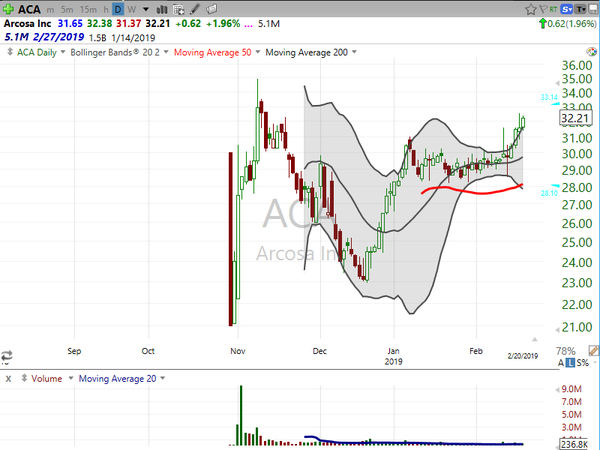Click the magenta ellipsis in data row
Image resolution: width=600 pixels, height=450 pixels.
248,24
